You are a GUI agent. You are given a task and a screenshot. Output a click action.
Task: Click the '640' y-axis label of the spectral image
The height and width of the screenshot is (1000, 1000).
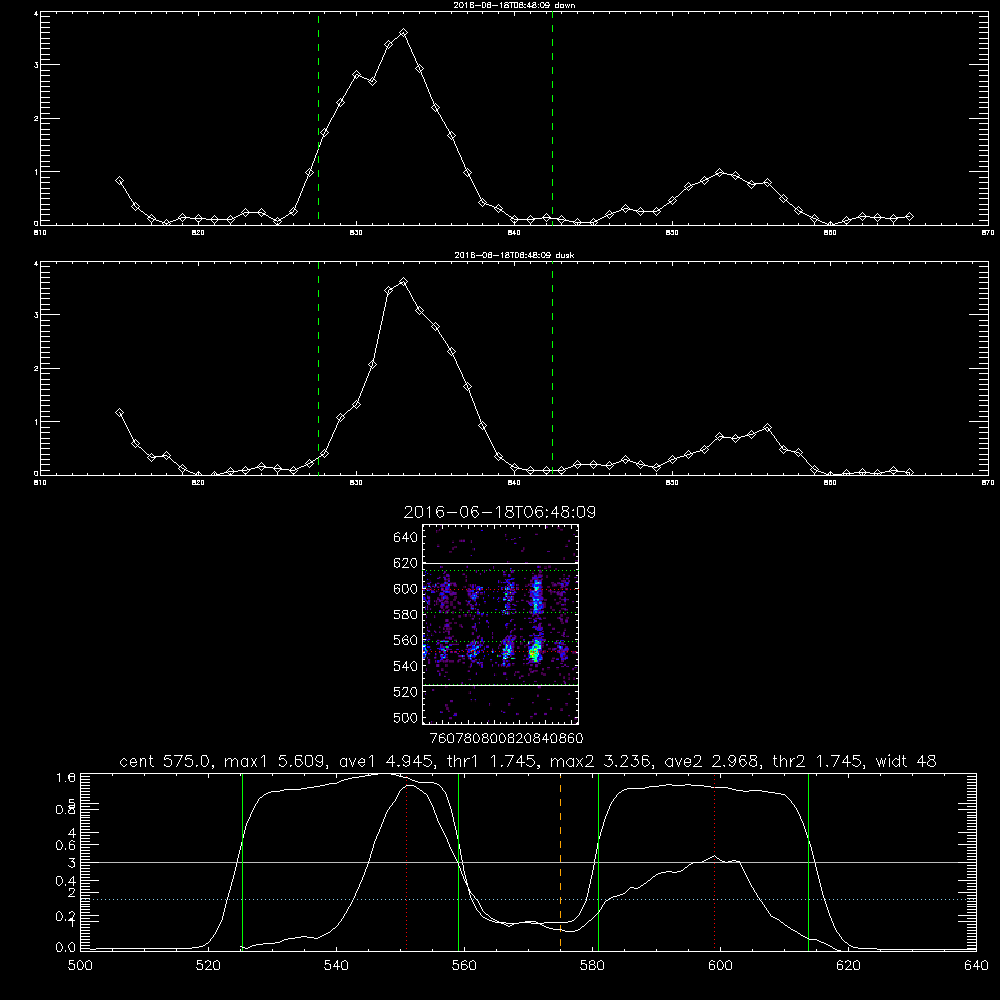pyautogui.click(x=406, y=538)
